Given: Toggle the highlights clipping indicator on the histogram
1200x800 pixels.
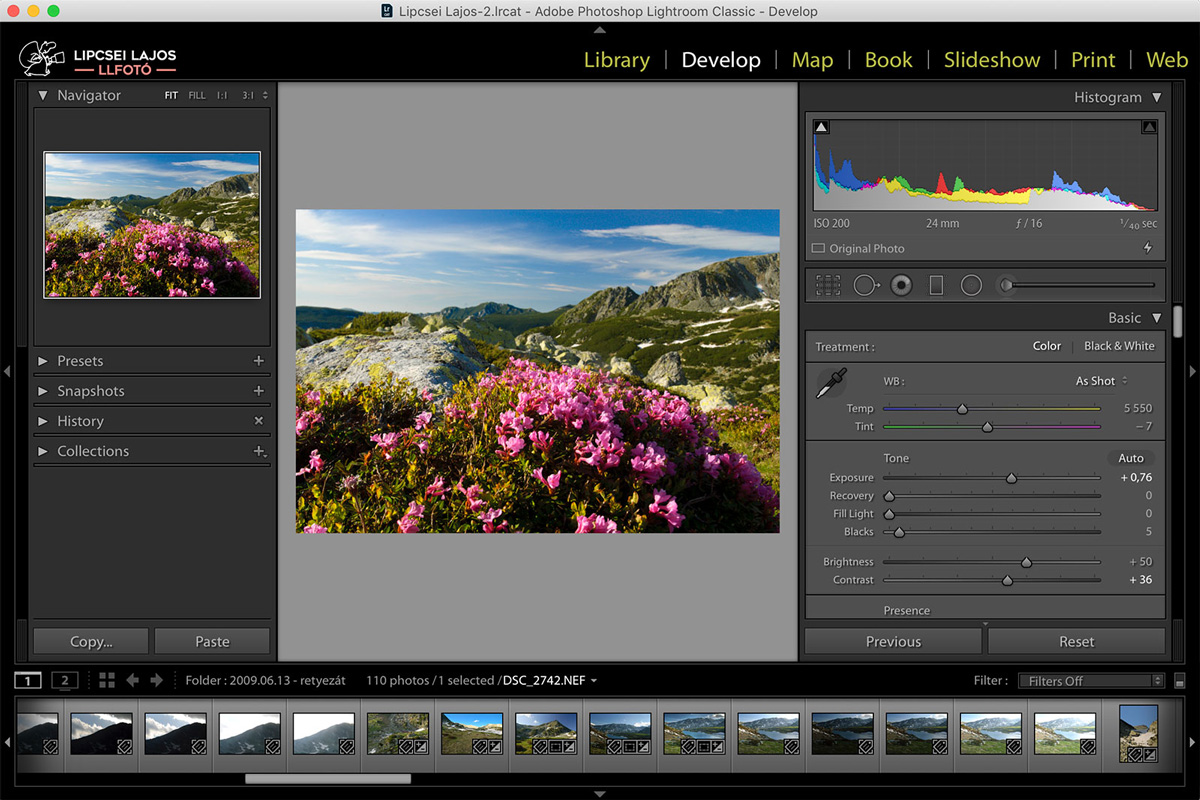Looking at the screenshot, I should point(1148,126).
